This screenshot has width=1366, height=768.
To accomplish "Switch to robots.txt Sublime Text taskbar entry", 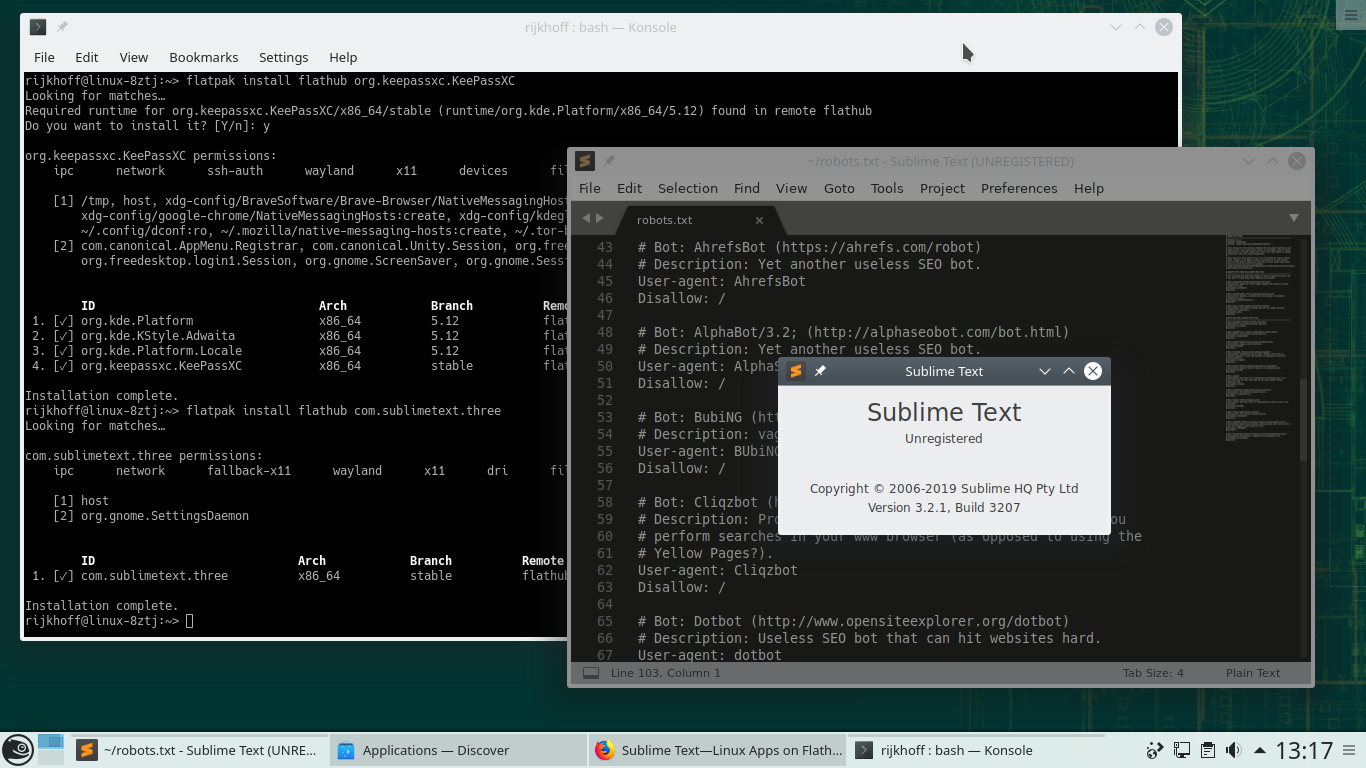I will click(199, 750).
